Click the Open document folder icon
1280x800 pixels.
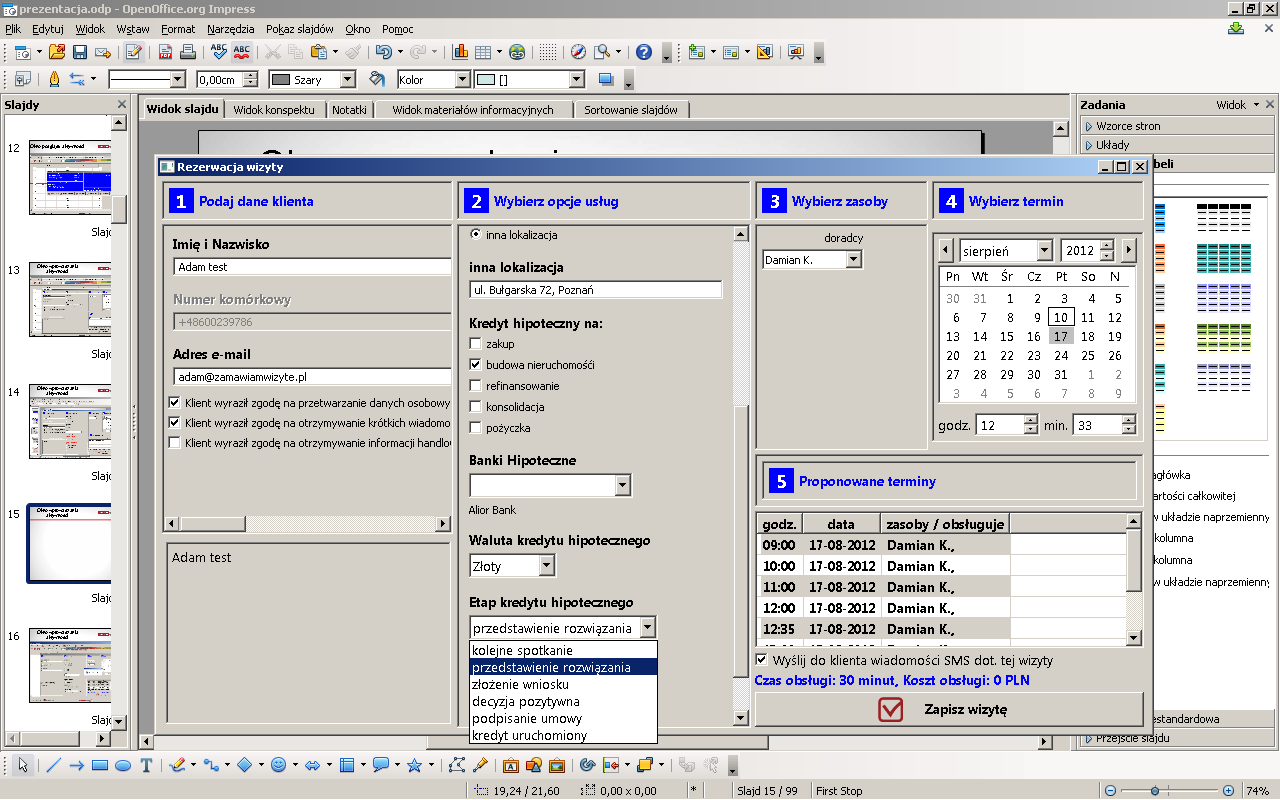click(x=57, y=52)
